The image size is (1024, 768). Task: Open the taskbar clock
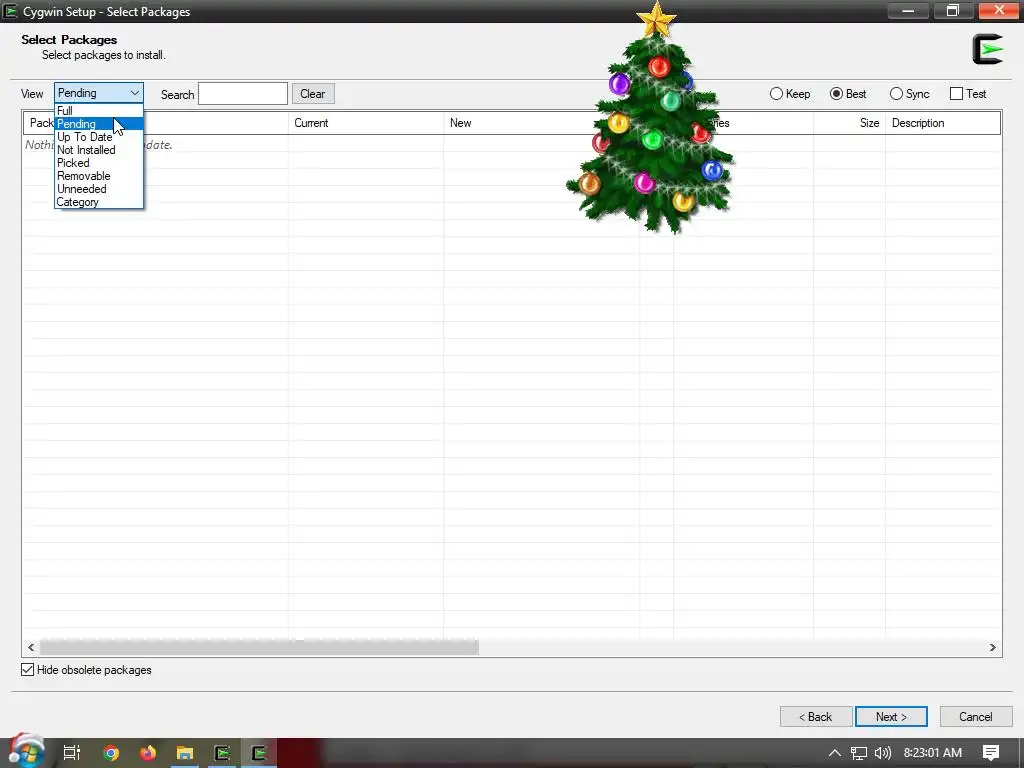[x=933, y=753]
